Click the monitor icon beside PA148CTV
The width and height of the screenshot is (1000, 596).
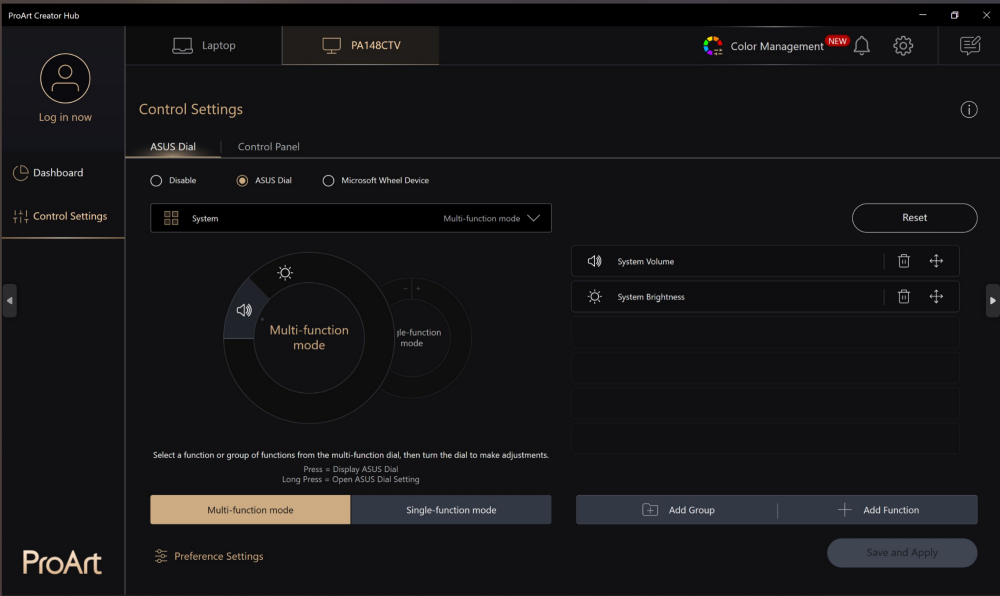coord(332,45)
